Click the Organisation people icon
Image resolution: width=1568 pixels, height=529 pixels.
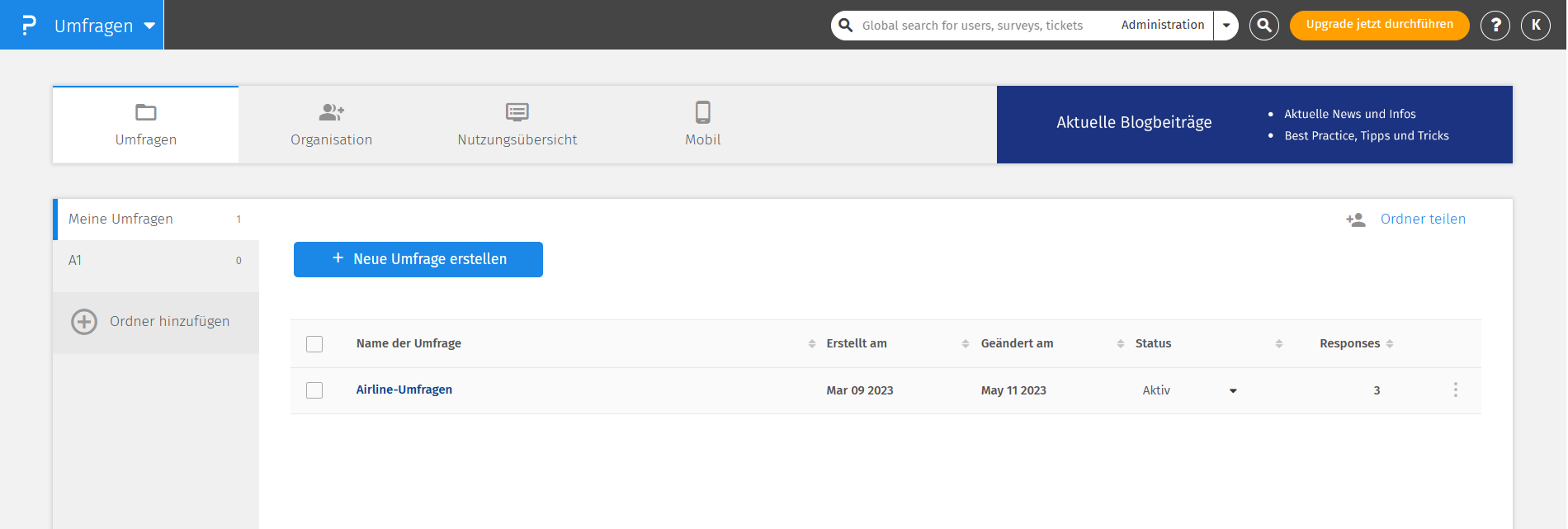331,112
